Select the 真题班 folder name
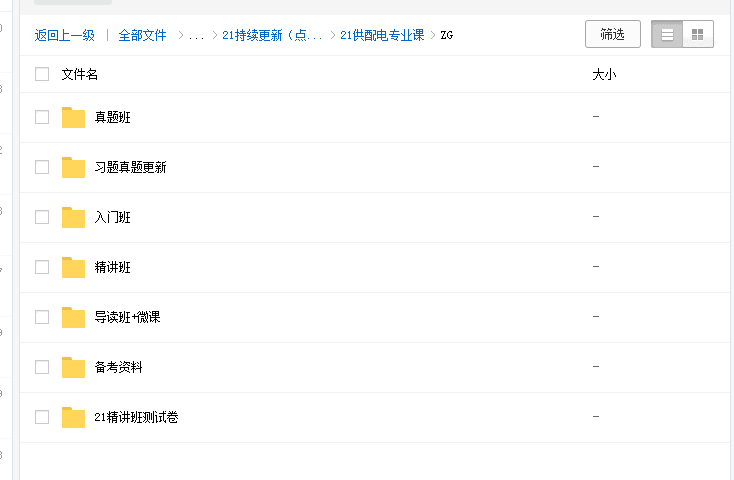Image resolution: width=734 pixels, height=480 pixels. point(112,117)
